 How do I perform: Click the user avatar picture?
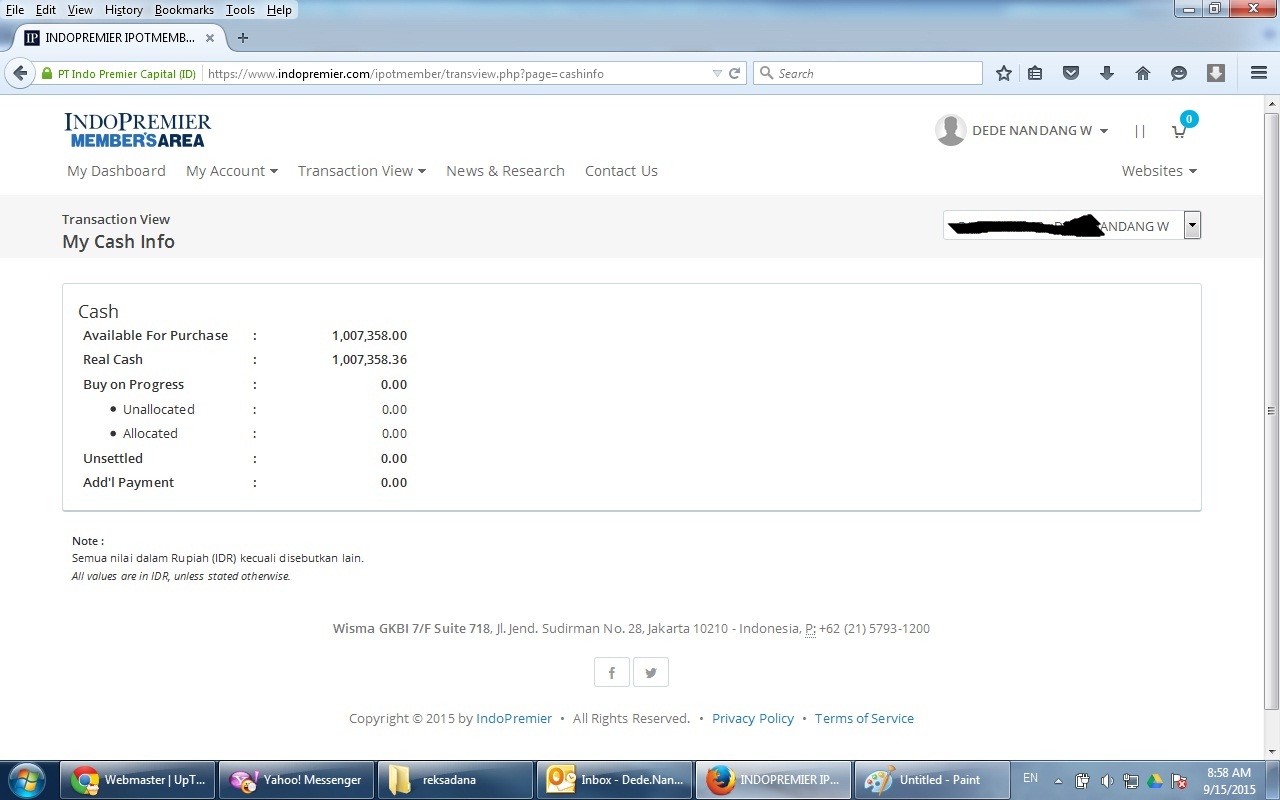pos(950,130)
